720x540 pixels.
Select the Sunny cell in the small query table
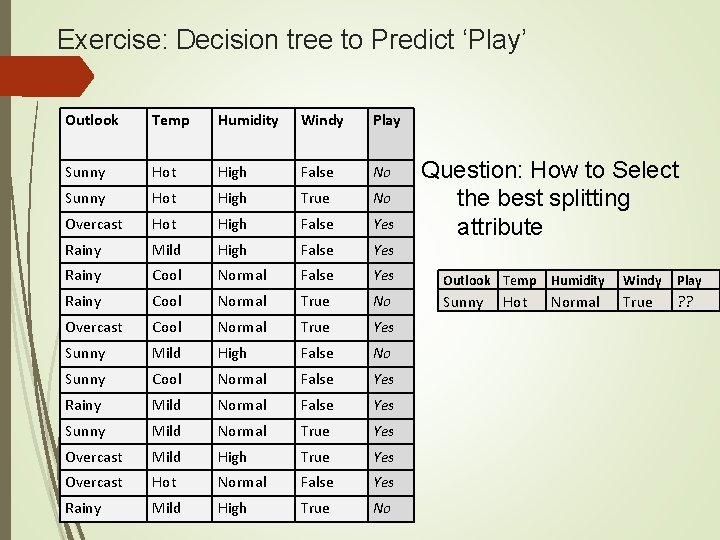tap(463, 302)
